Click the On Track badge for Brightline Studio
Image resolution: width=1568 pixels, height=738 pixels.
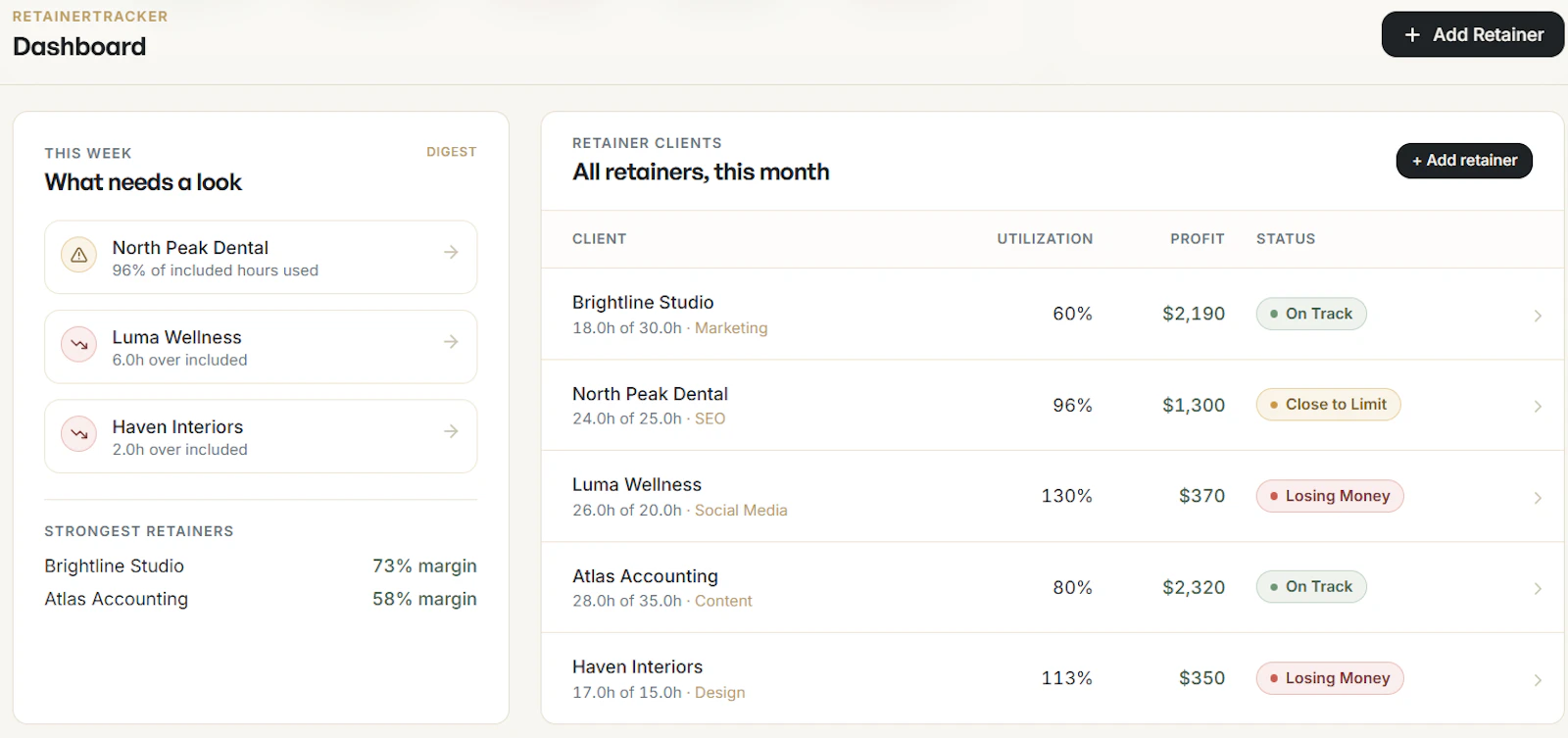point(1311,314)
